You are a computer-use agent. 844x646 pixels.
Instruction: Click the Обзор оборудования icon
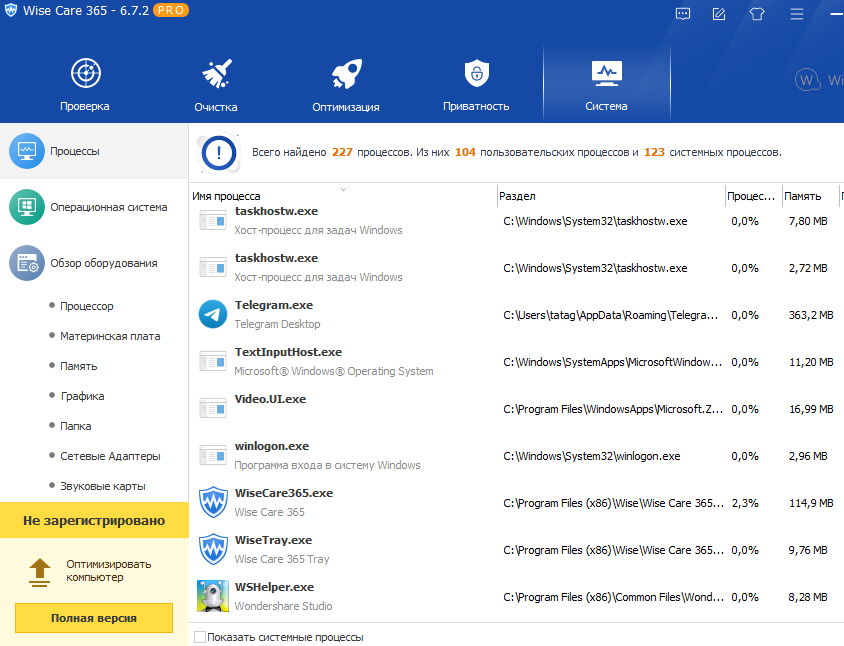[x=27, y=263]
